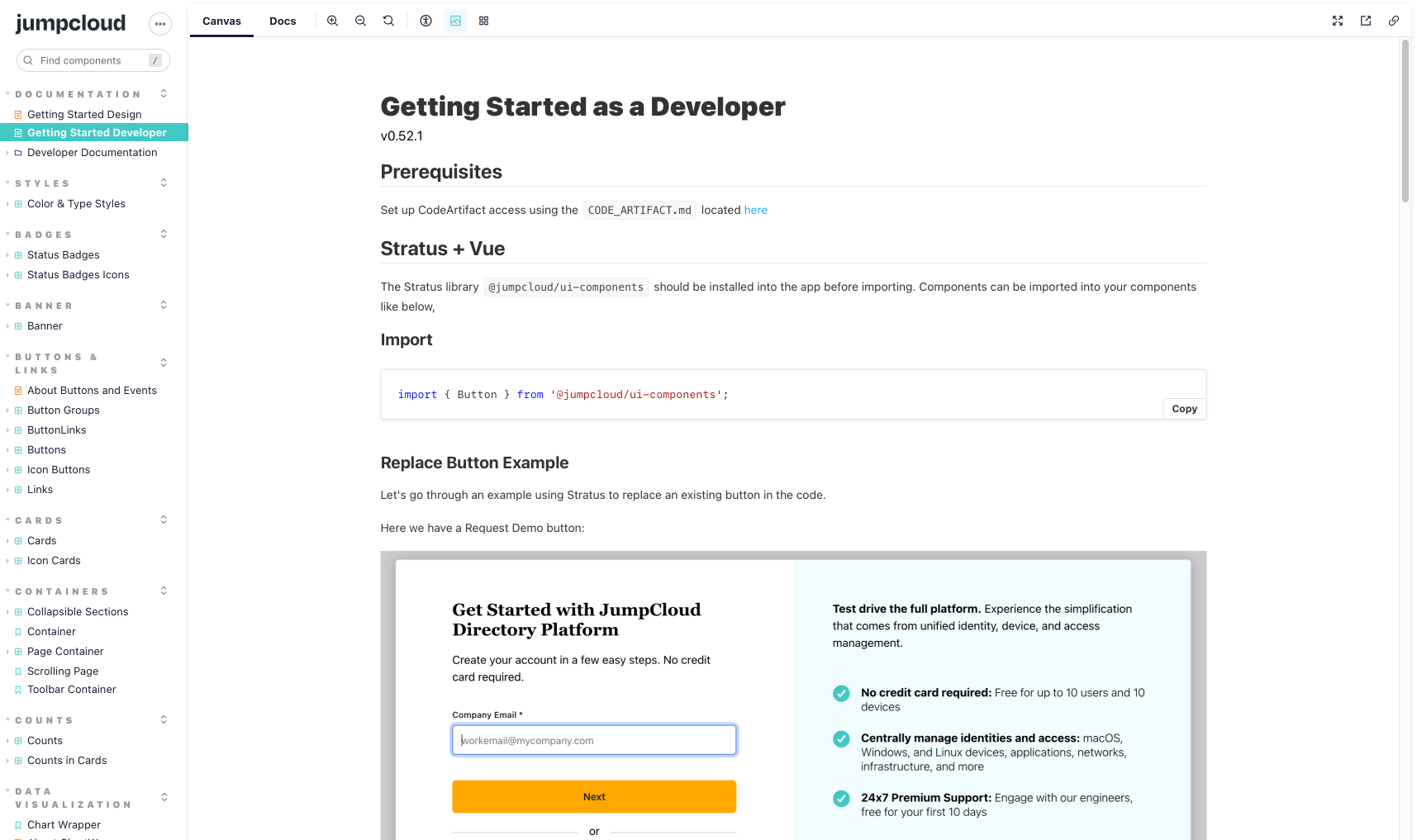Open Scrolling Page story
1417x840 pixels.
point(63,672)
